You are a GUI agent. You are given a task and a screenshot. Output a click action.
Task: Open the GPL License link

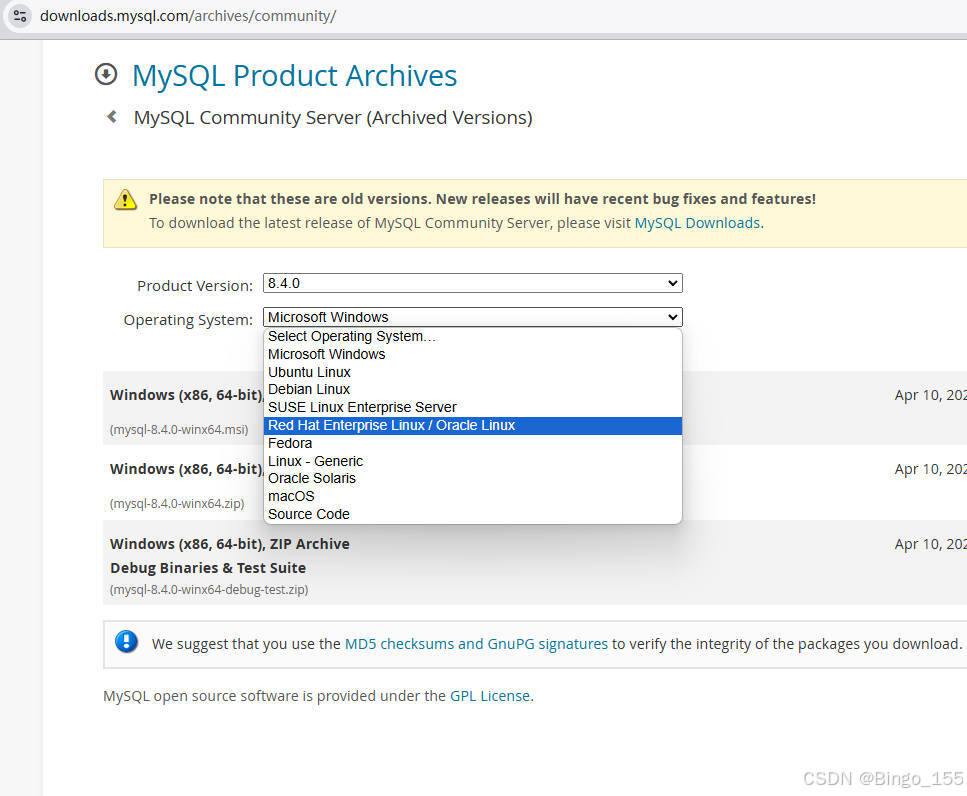pyautogui.click(x=490, y=696)
